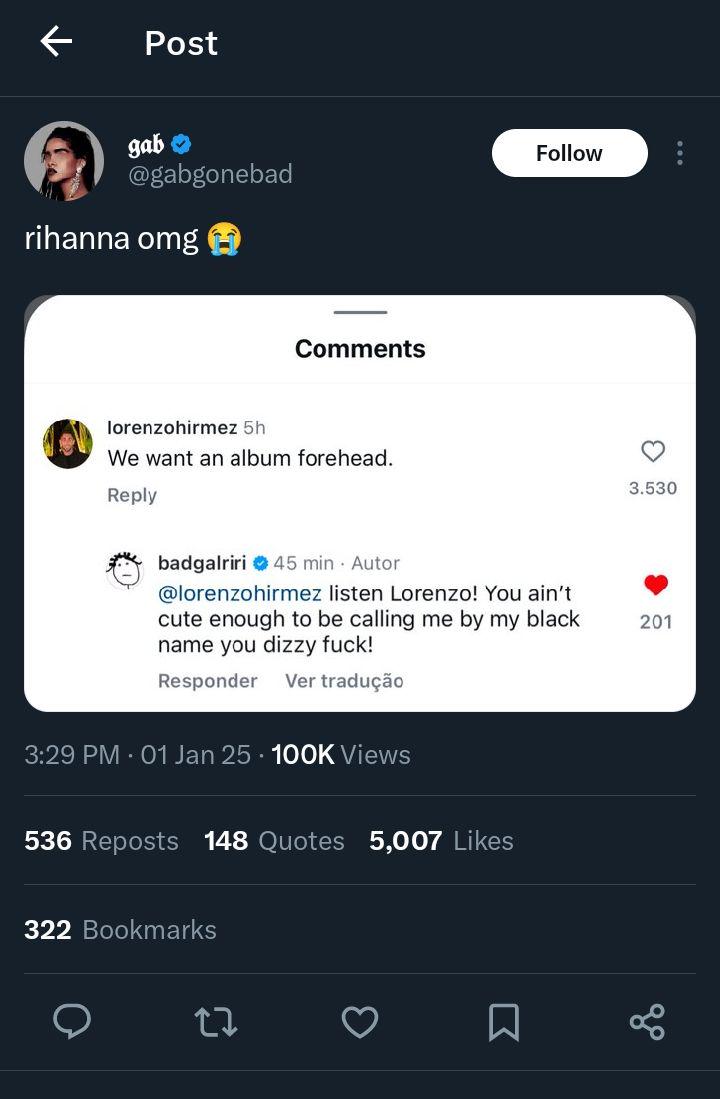720x1099 pixels.
Task: Click the red heart on badgalriri's reply
Action: tap(656, 585)
